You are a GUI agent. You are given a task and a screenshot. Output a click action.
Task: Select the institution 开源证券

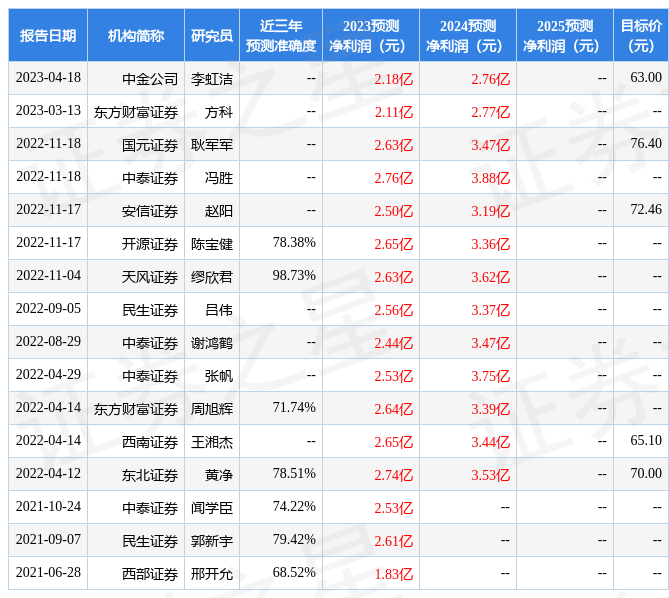pyautogui.click(x=150, y=244)
